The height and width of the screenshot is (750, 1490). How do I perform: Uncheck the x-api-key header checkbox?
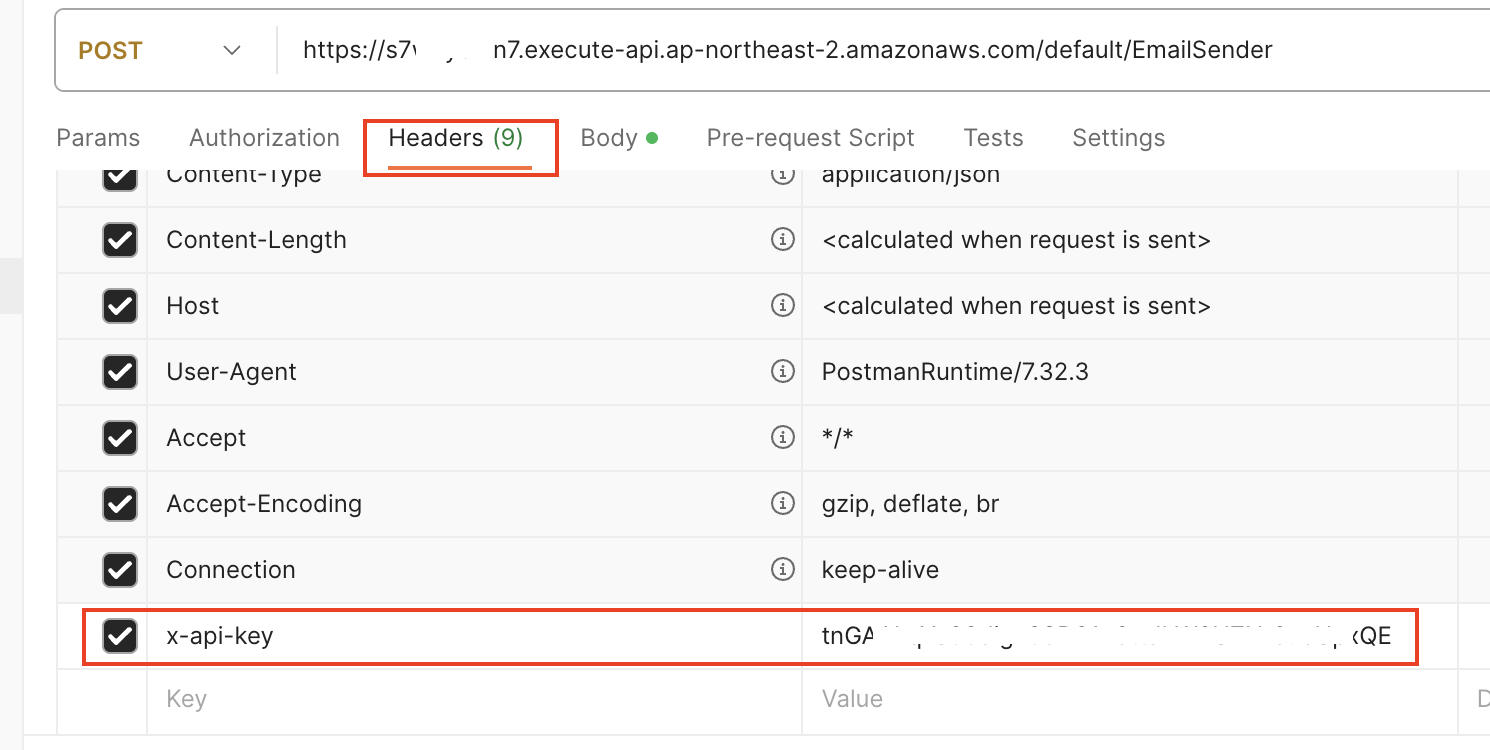(x=120, y=636)
